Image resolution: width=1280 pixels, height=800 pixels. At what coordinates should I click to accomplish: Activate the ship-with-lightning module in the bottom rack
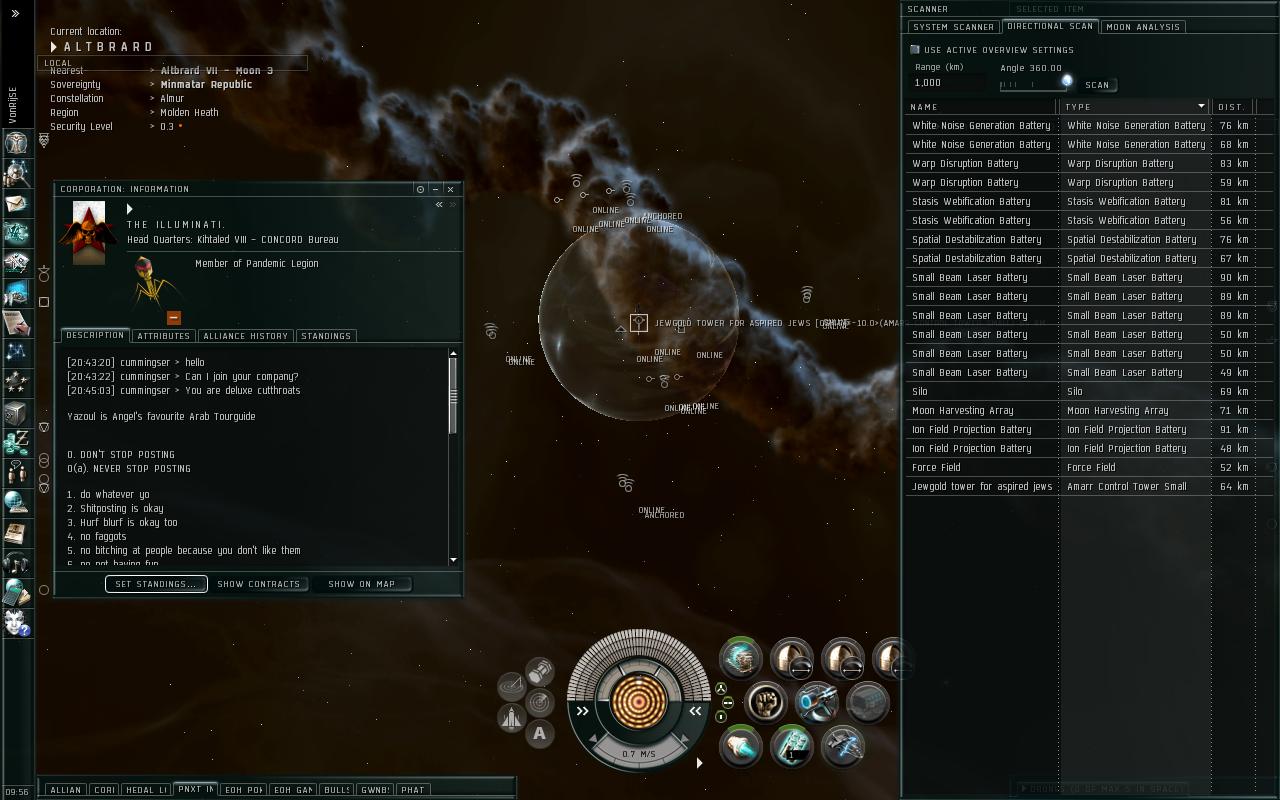843,746
